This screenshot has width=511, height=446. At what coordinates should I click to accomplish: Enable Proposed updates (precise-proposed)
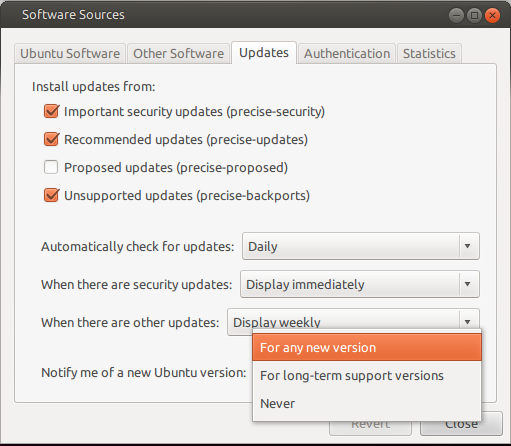coord(51,167)
